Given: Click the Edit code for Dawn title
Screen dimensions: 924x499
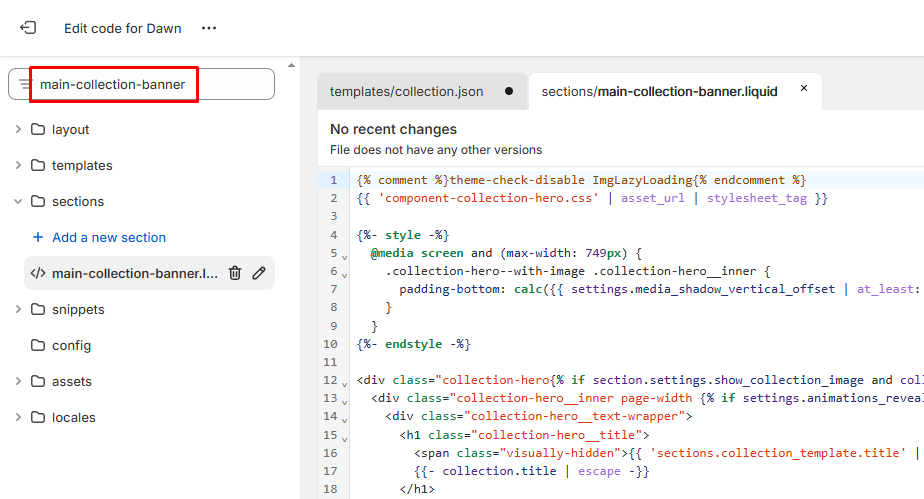Looking at the screenshot, I should pyautogui.click(x=123, y=28).
